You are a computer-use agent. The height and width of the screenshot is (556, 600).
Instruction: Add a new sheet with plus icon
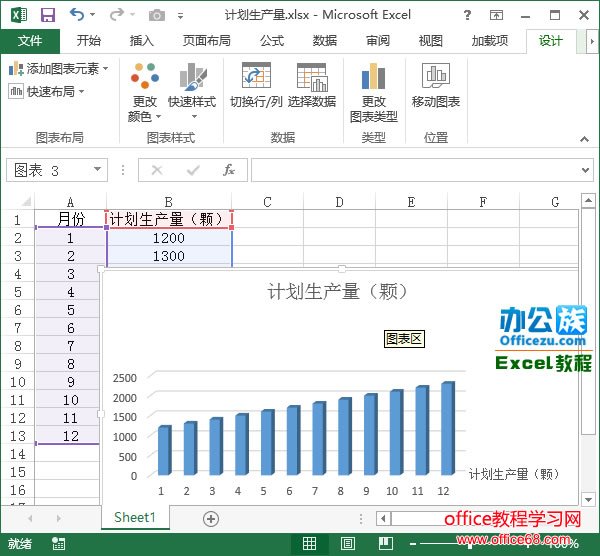pyautogui.click(x=210, y=518)
